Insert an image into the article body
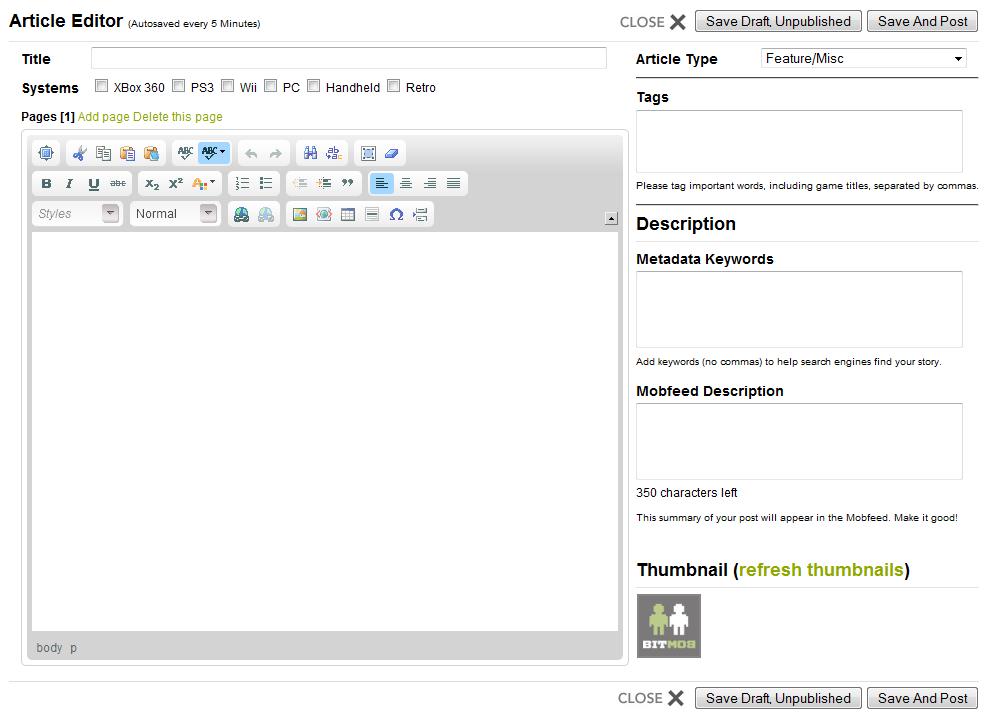The image size is (990, 720). (299, 214)
